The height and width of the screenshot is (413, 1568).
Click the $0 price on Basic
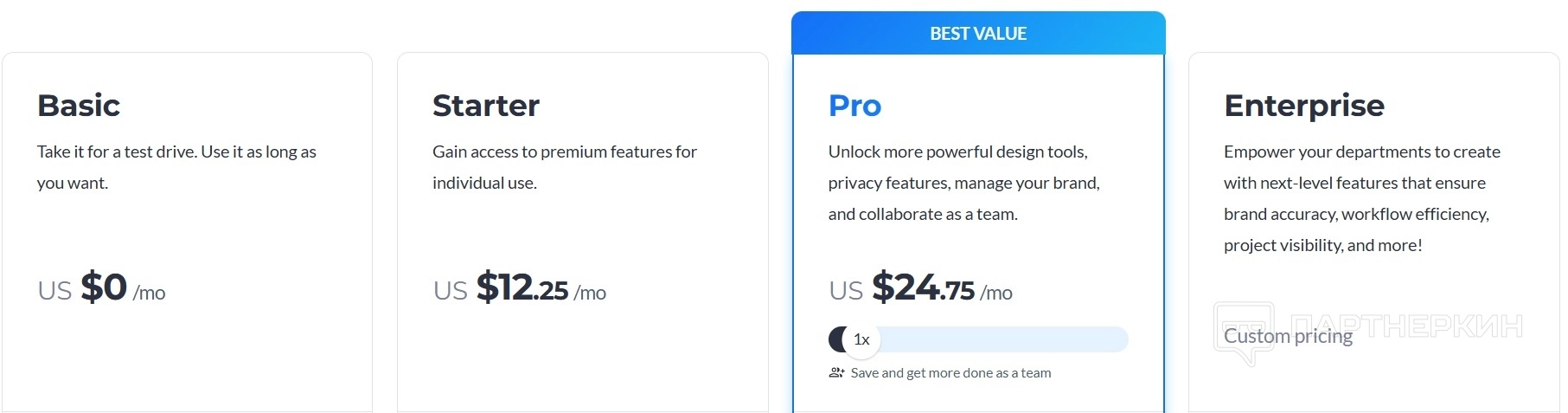tap(104, 287)
